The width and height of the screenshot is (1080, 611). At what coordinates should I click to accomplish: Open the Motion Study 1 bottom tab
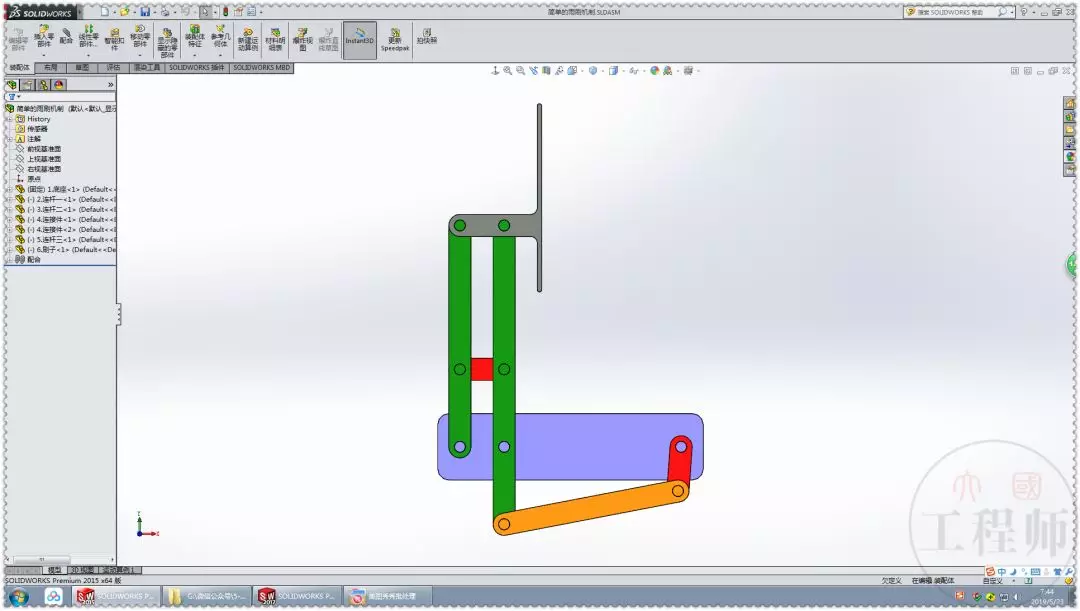(x=121, y=570)
